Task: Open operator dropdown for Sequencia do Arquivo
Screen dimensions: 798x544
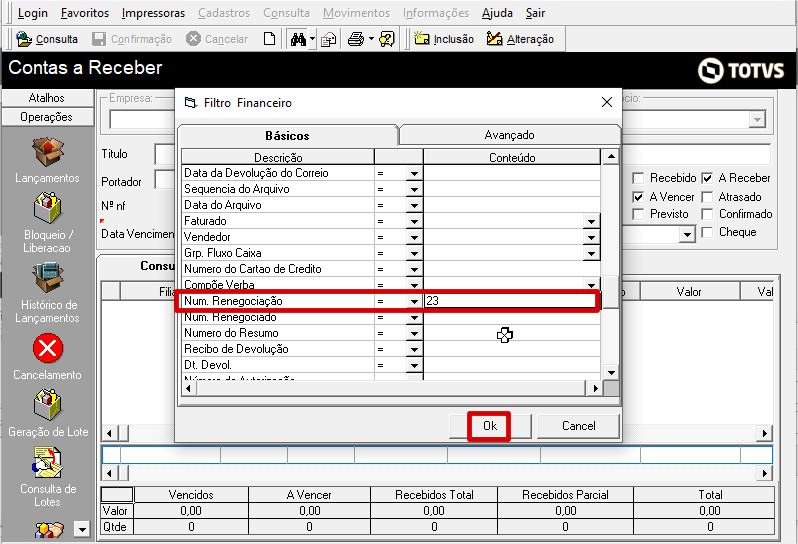Action: click(x=414, y=189)
